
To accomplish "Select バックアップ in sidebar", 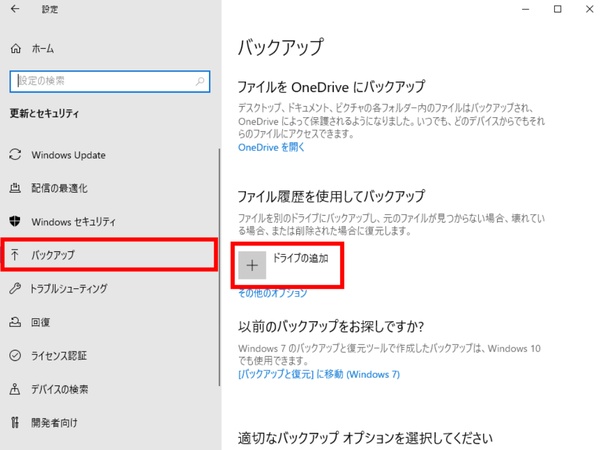I will (53, 255).
